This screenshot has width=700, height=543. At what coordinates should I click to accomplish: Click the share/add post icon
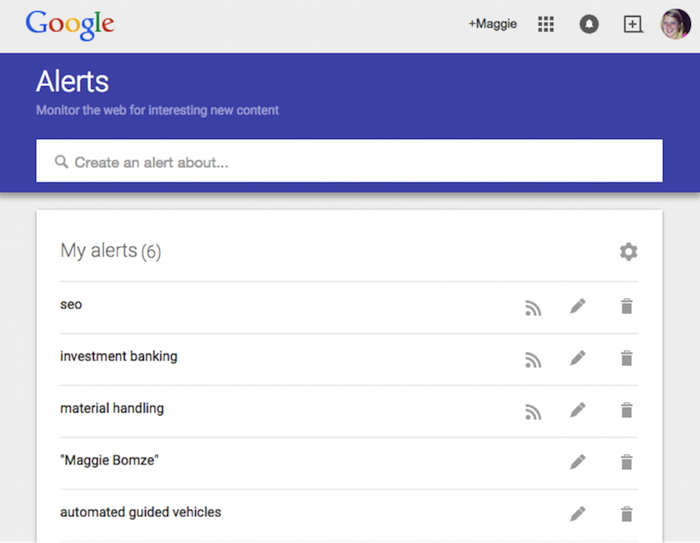tap(632, 25)
